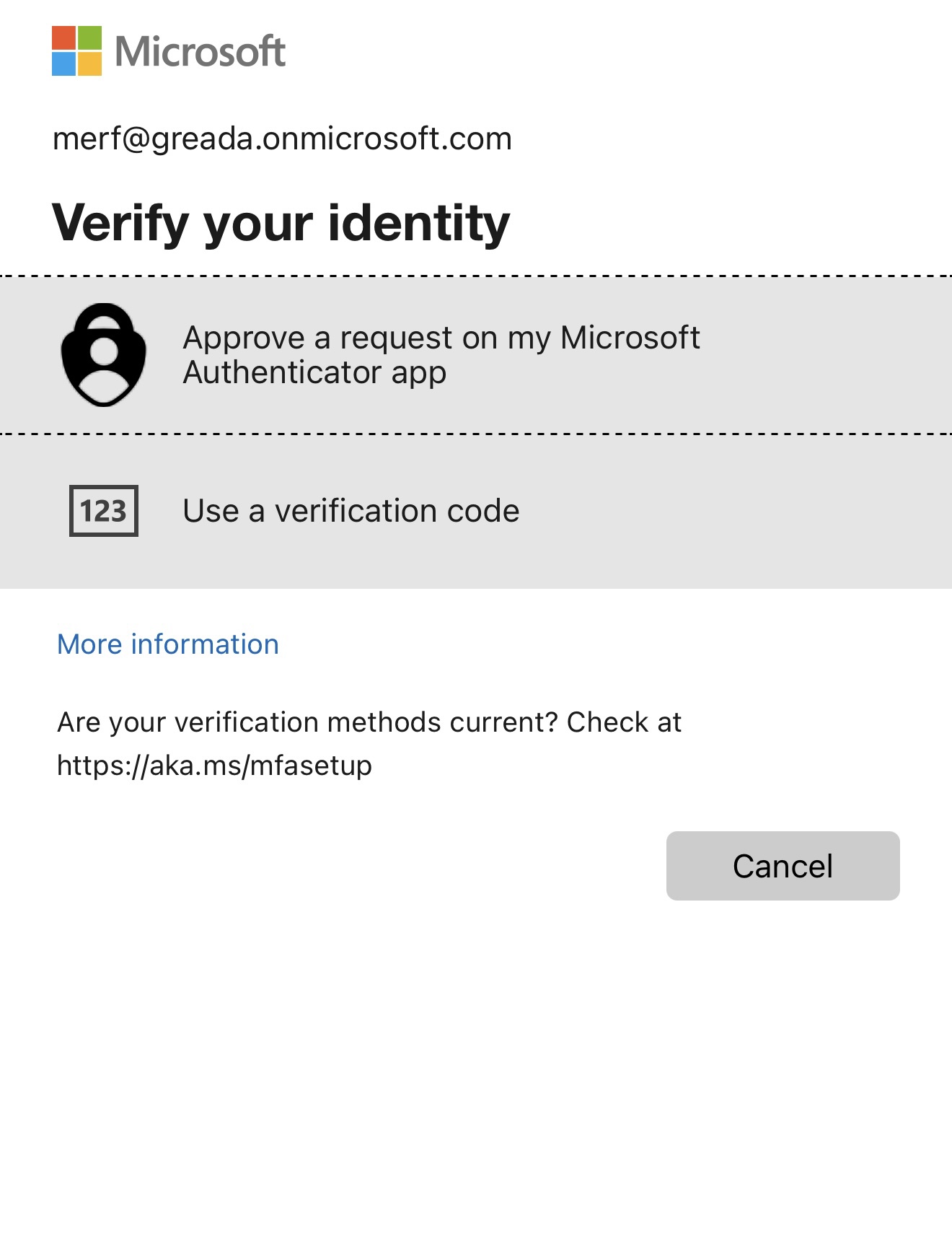Select Use a verification code option

pyautogui.click(x=476, y=512)
